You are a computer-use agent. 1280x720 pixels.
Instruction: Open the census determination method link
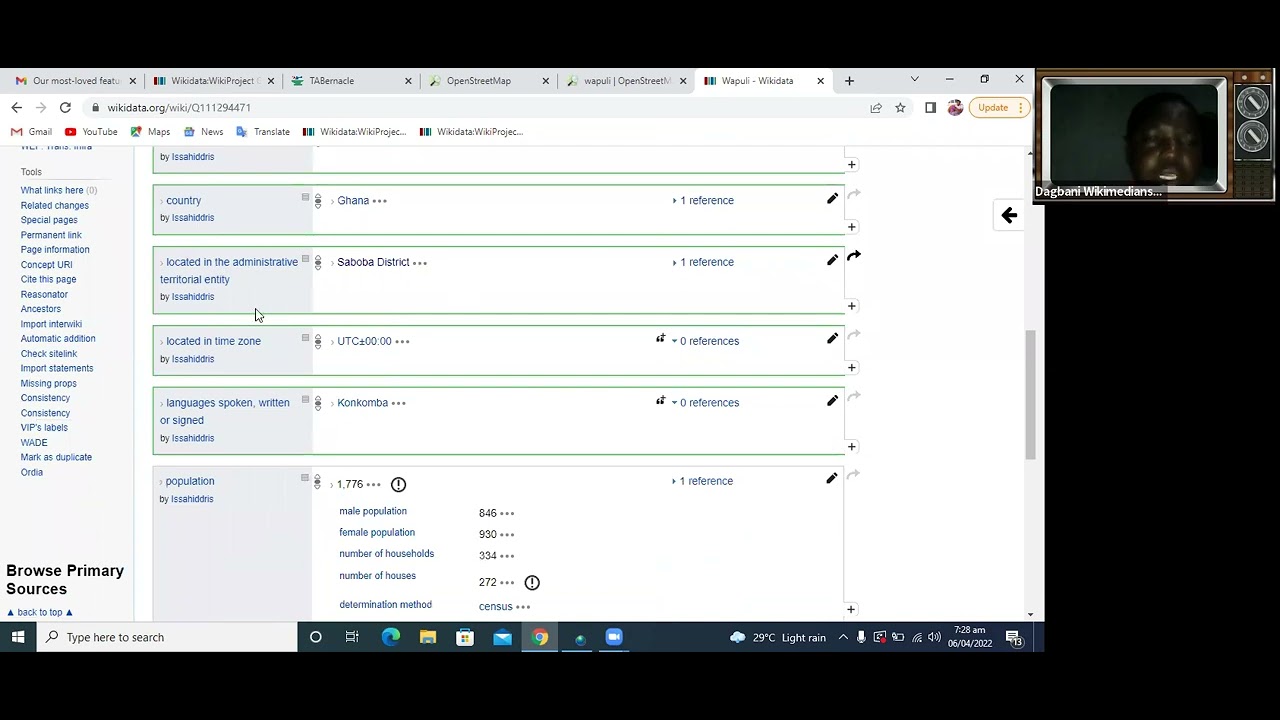495,606
